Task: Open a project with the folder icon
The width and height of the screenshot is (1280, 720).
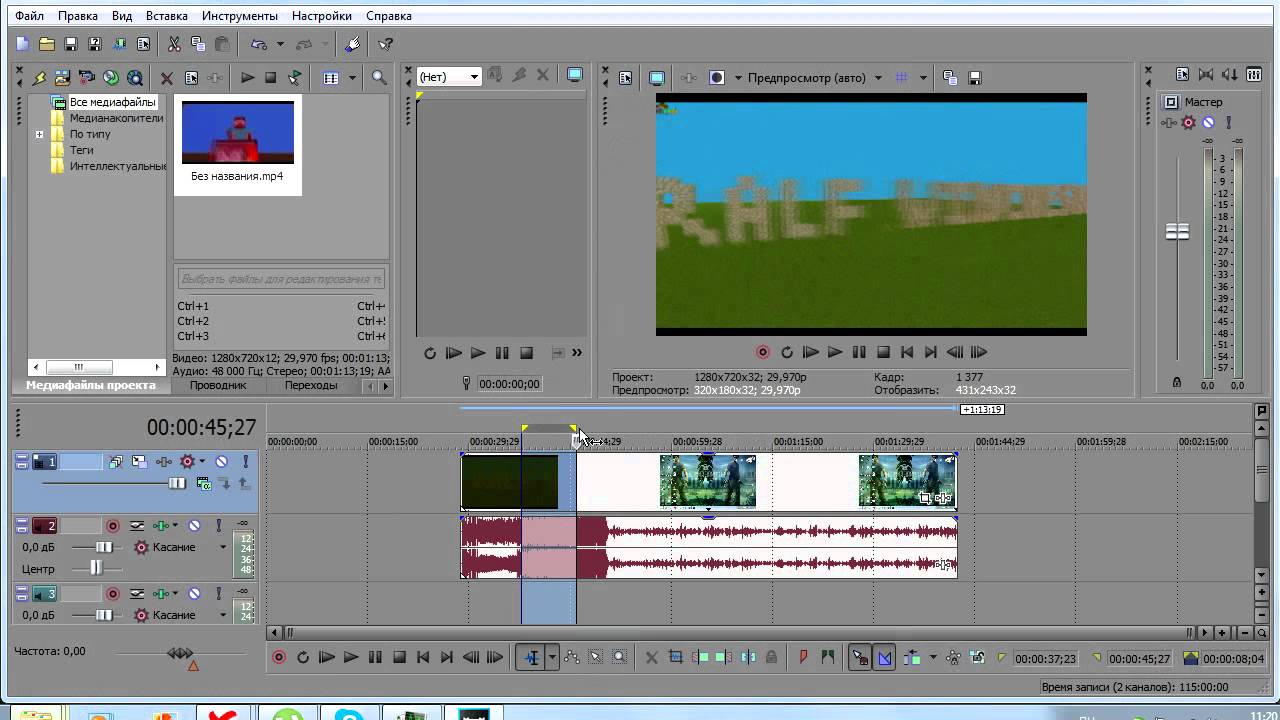Action: point(47,44)
